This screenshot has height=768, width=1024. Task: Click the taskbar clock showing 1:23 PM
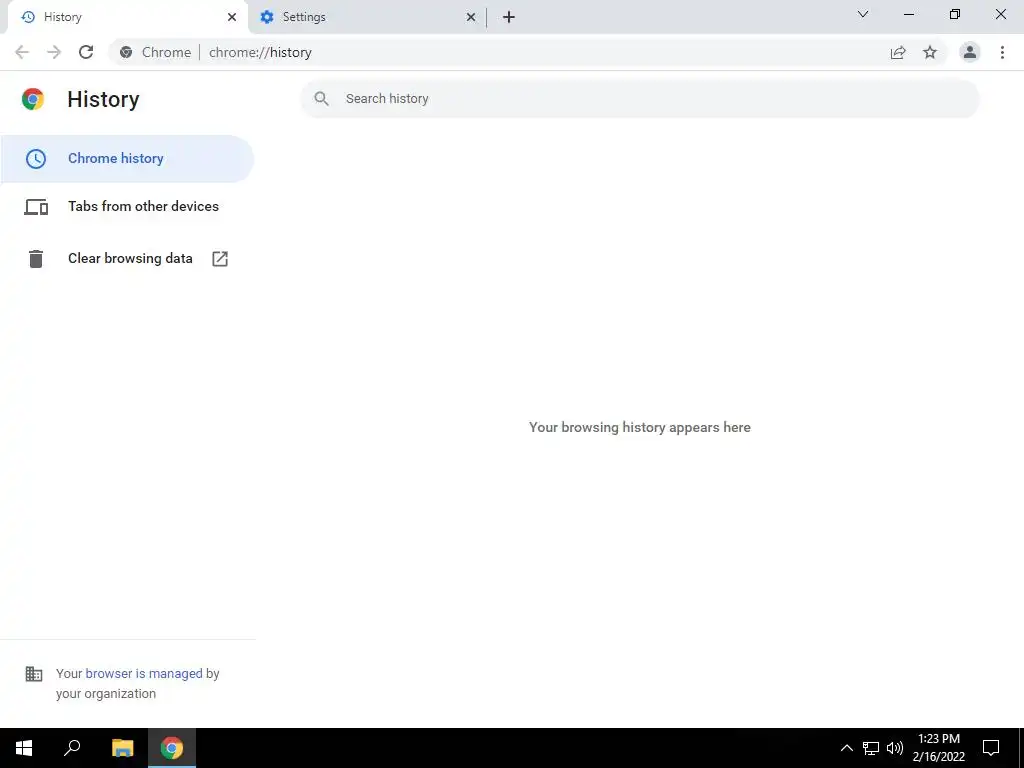[x=938, y=748]
